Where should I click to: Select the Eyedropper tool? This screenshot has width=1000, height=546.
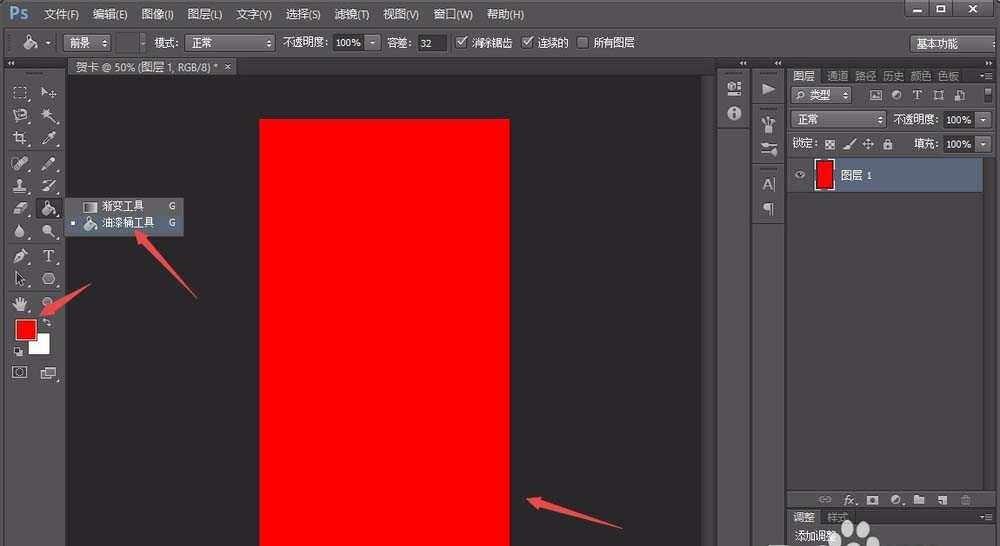(x=48, y=139)
